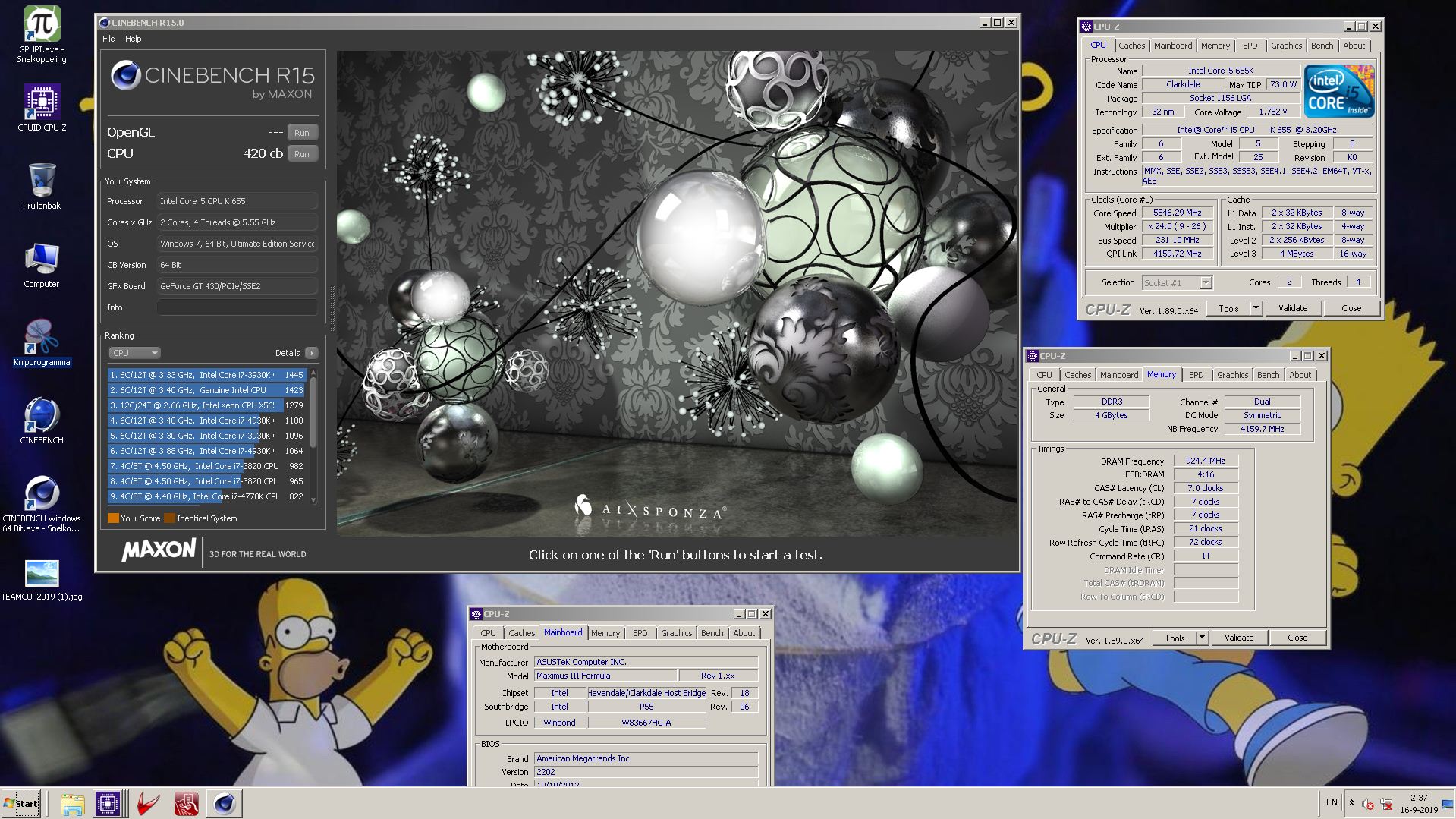Click the Core Speed value 5546.29 MHz
Screen dimensions: 1456x819
point(1177,213)
